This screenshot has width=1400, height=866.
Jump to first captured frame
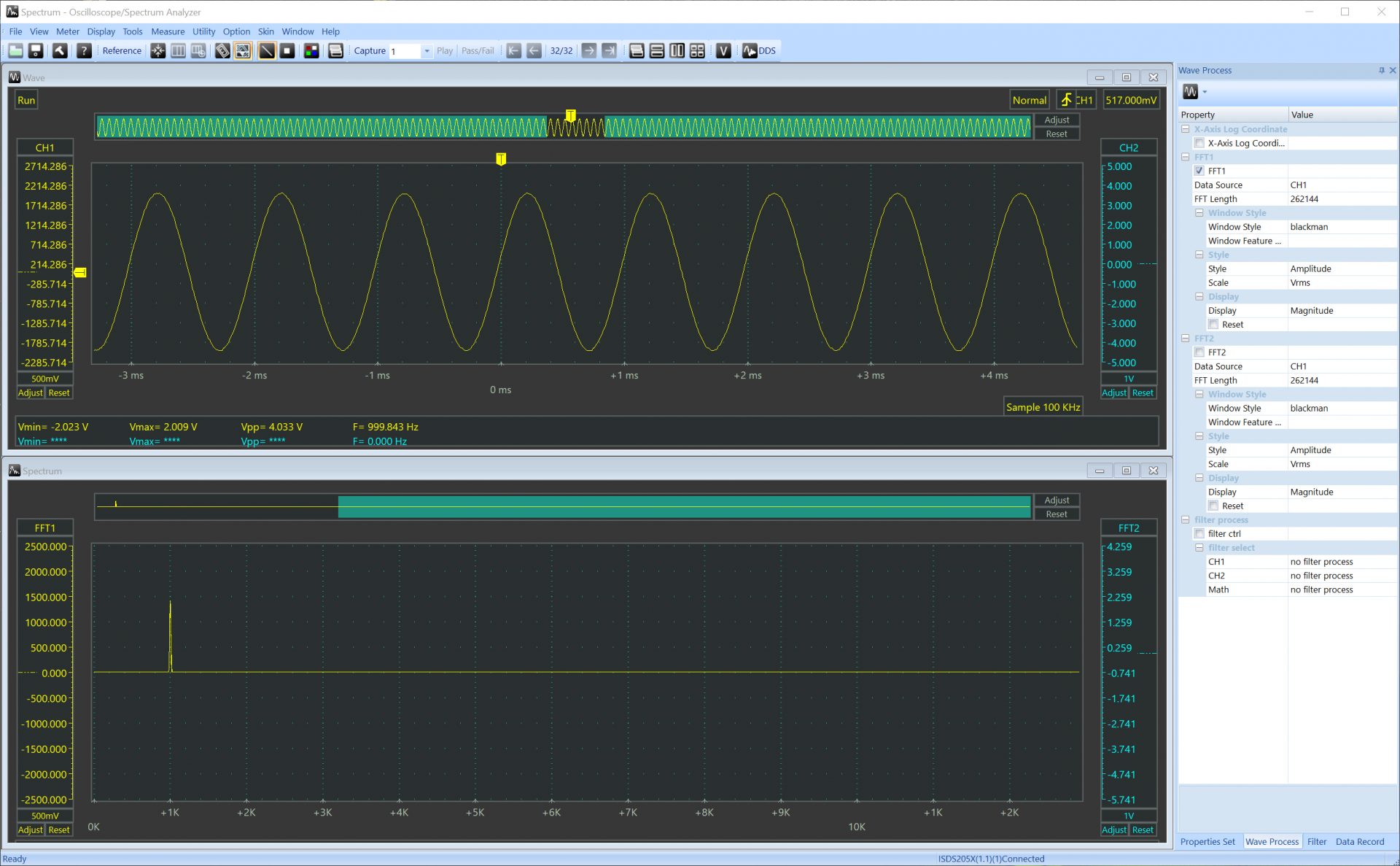(x=514, y=51)
